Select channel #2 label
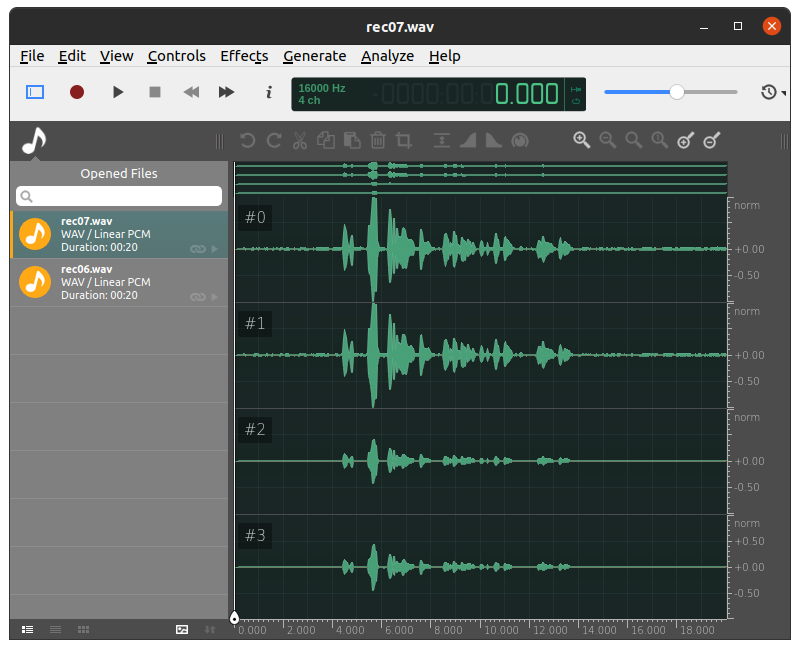800x649 pixels. (x=255, y=430)
